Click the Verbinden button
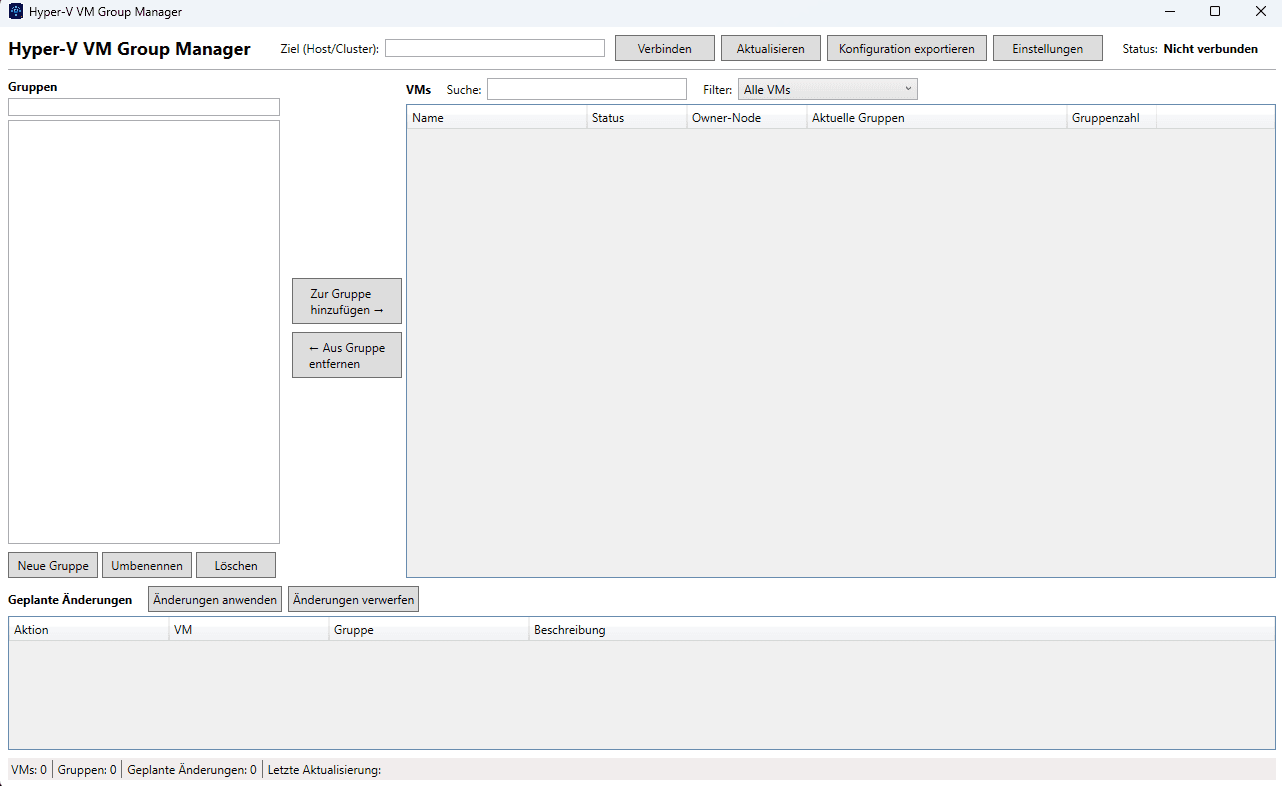Viewport: 1282px width, 786px height. pos(665,48)
